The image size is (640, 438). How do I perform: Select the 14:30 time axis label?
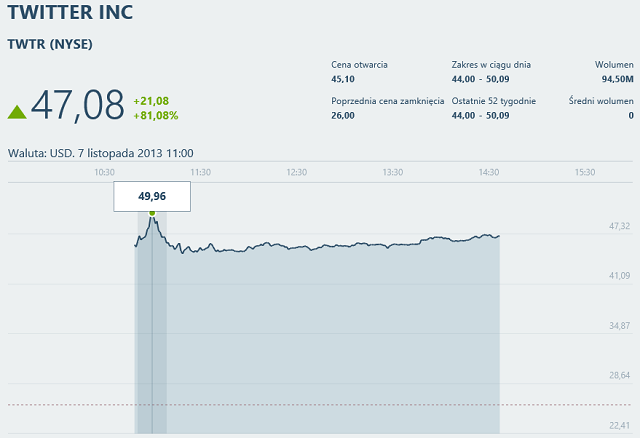(x=489, y=172)
